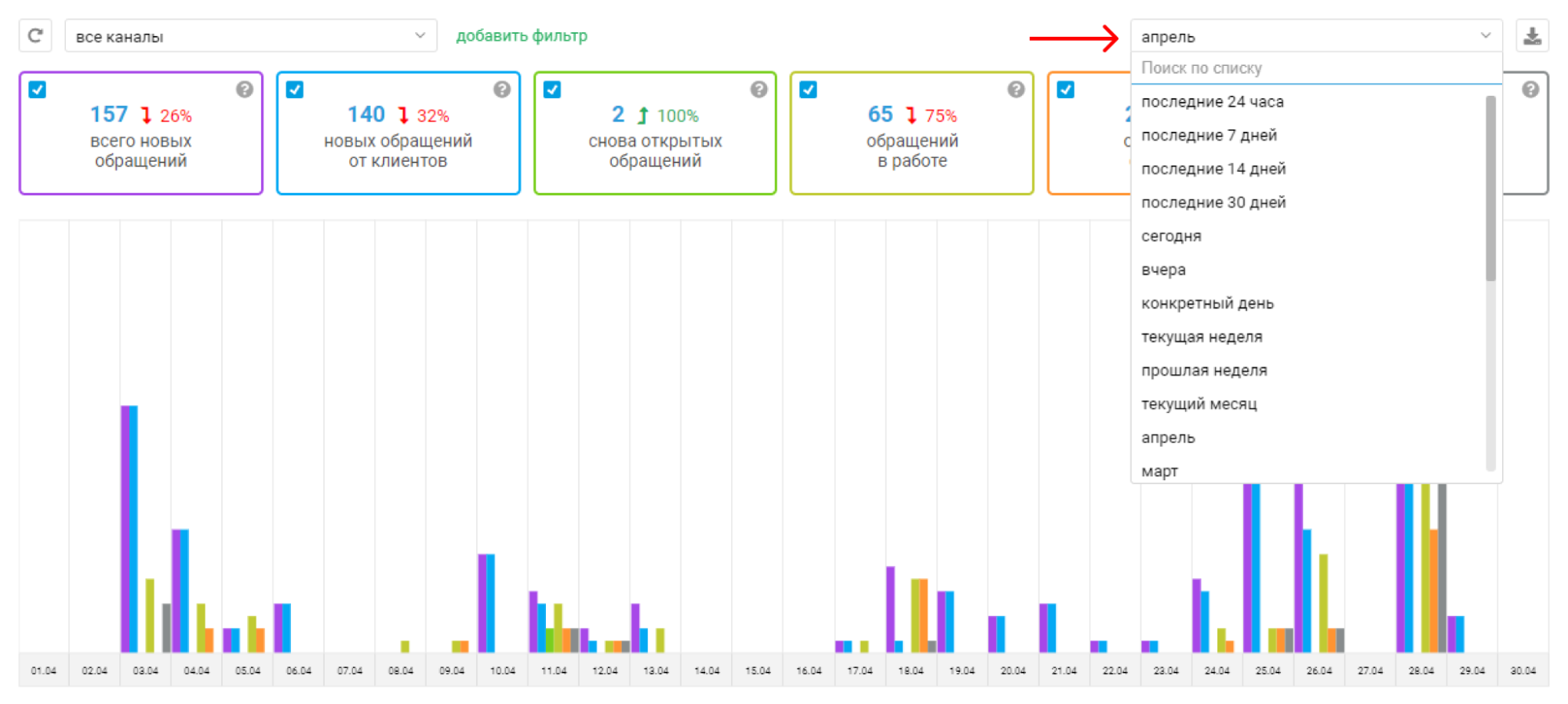Open help for 'обращений в работе' card
This screenshot has height=704, width=1568.
point(1016,89)
